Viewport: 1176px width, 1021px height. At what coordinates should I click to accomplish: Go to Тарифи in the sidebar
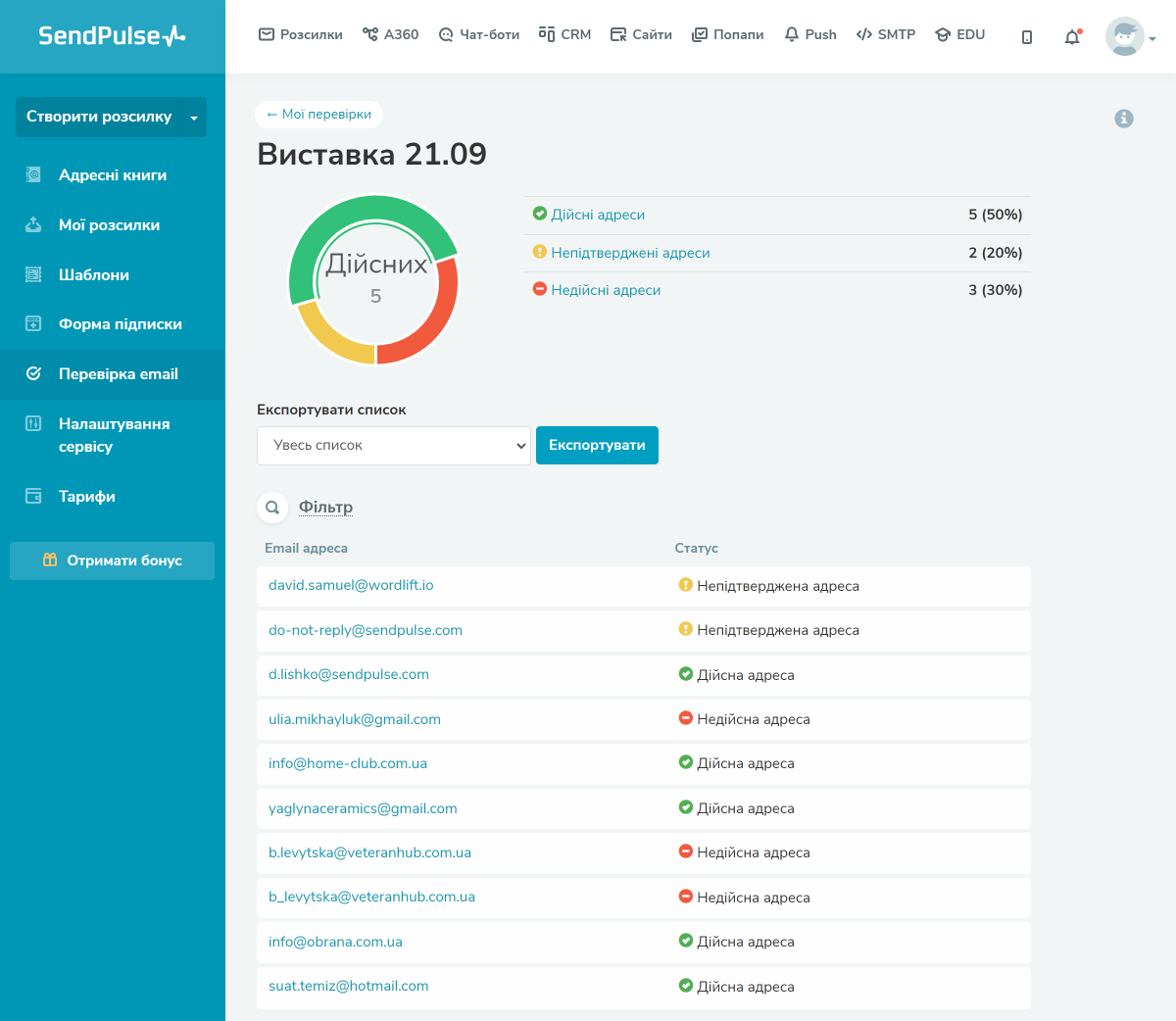click(x=86, y=497)
